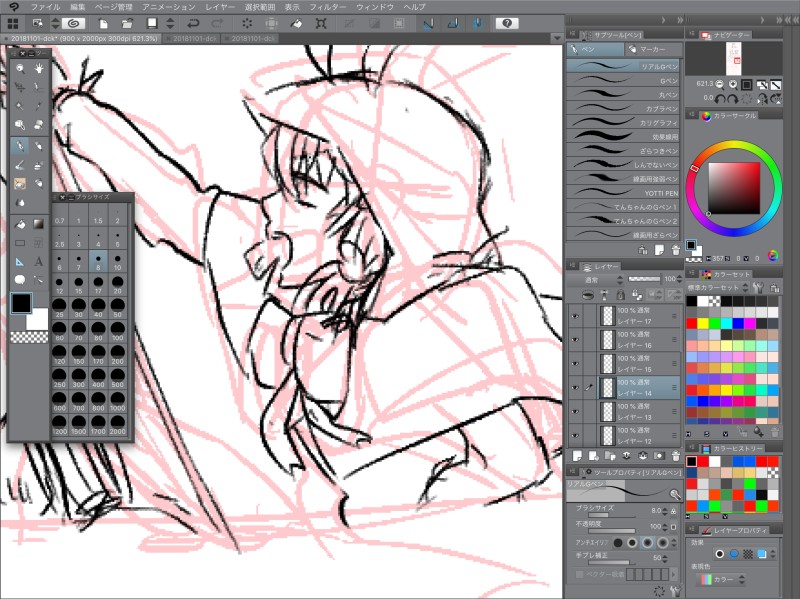The image size is (800, 599).
Task: Click the canvas tab list dropdown arrow
Action: click(x=557, y=38)
